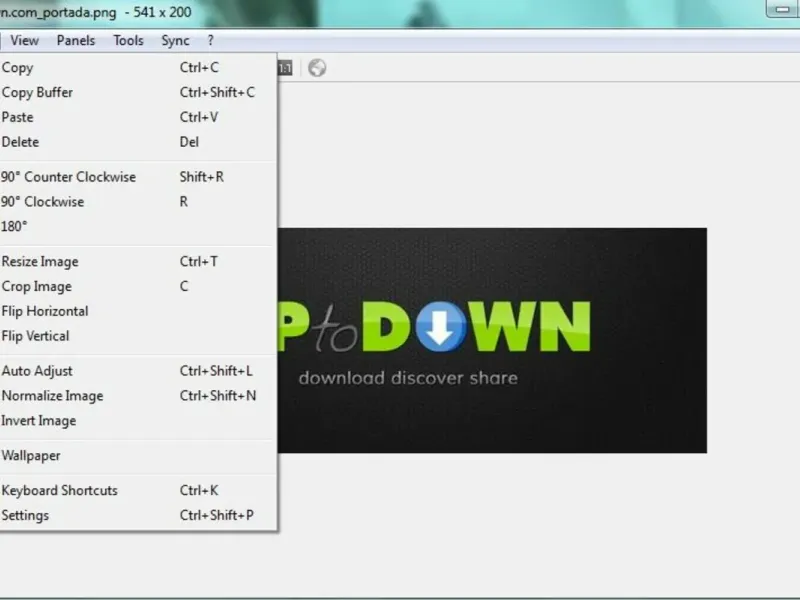
Task: Choose Paste in the dropdown menu
Action: (138, 117)
